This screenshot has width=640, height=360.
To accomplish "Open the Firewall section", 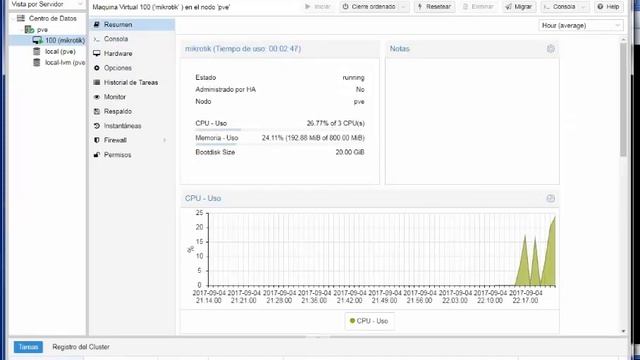I will pyautogui.click(x=132, y=140).
